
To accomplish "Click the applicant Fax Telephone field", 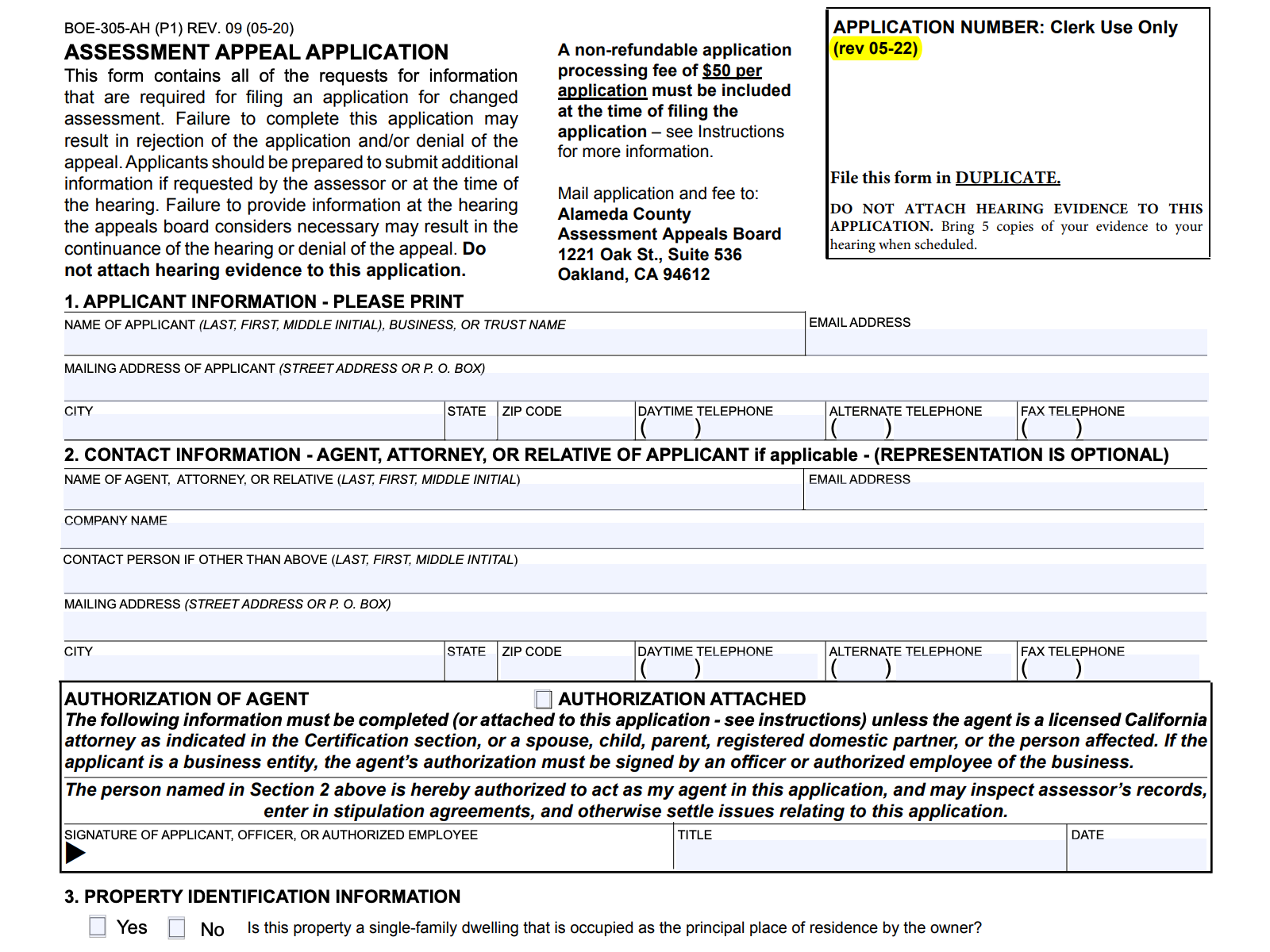I will click(1114, 428).
